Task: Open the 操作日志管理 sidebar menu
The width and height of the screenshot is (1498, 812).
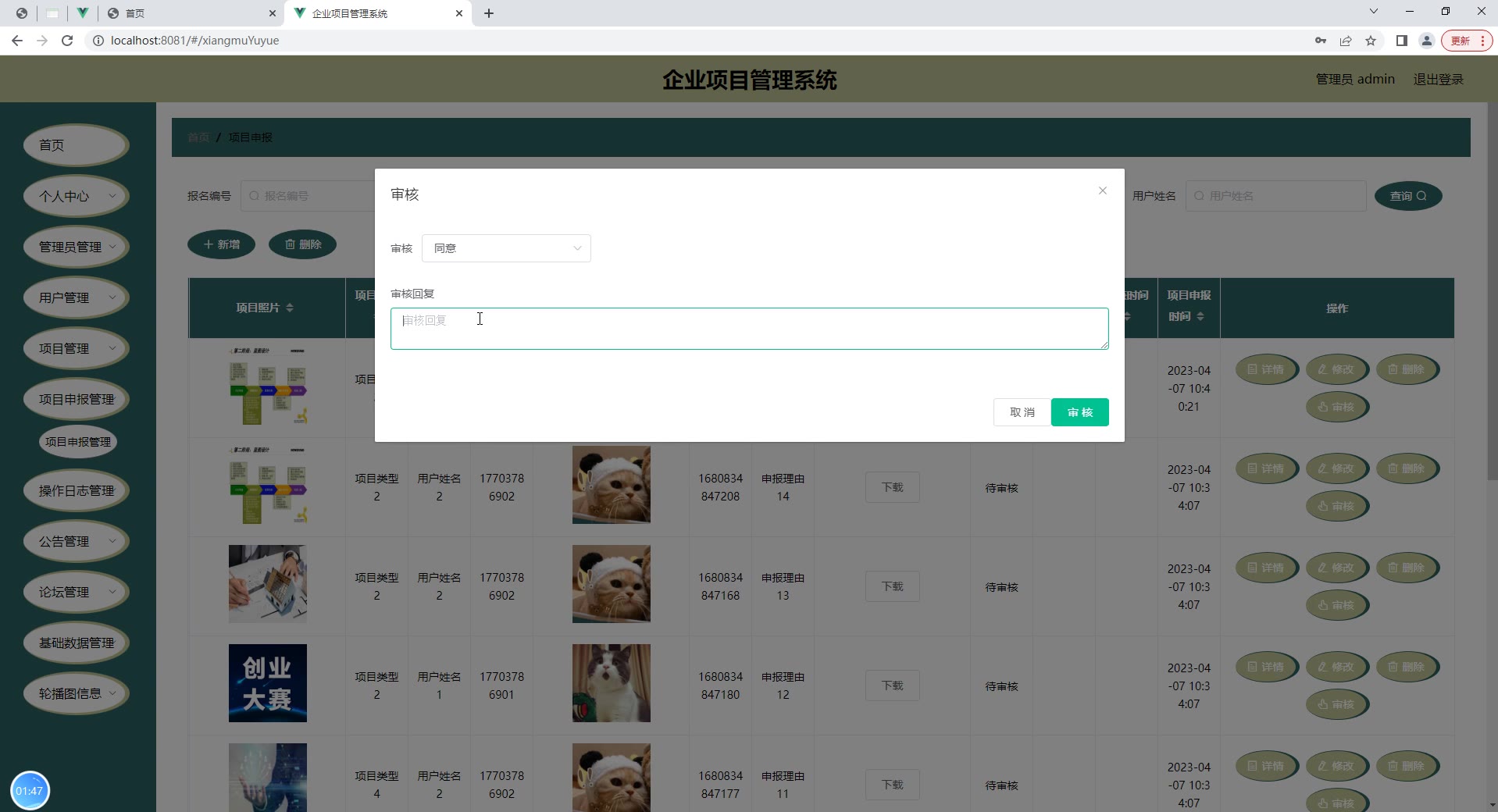Action: coord(77,490)
